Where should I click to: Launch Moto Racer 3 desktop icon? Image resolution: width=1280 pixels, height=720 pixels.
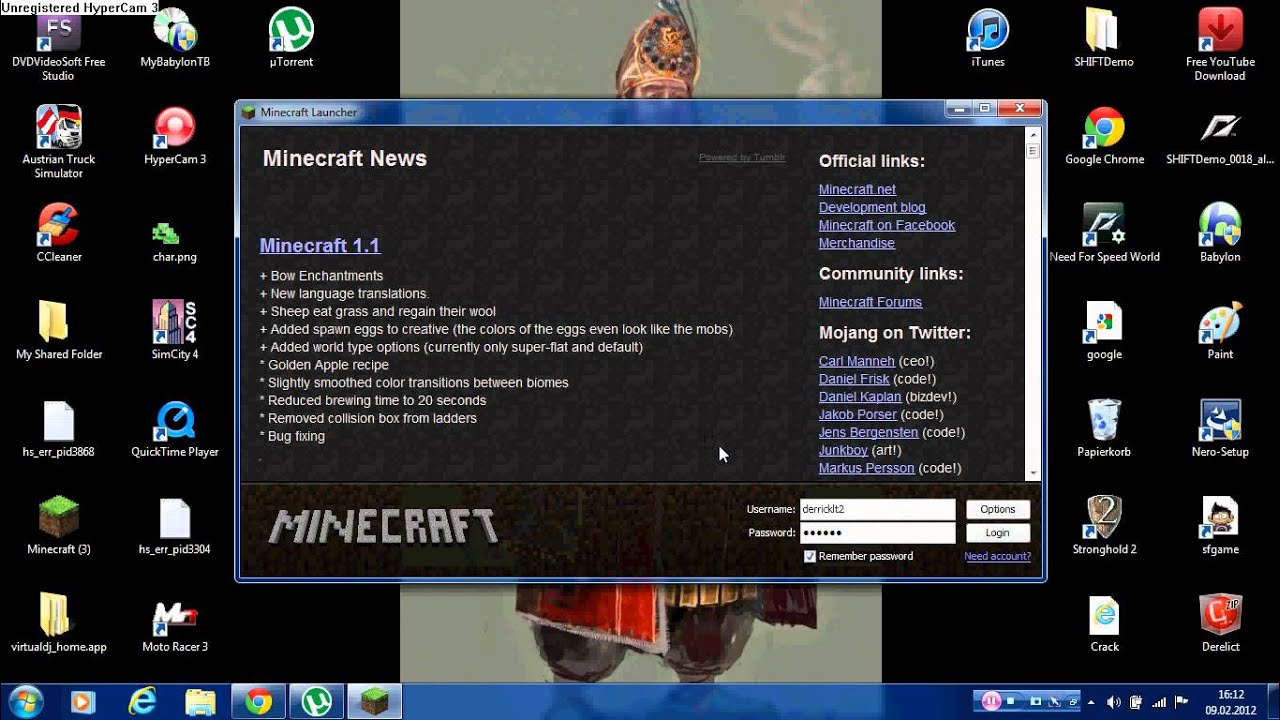click(x=174, y=625)
